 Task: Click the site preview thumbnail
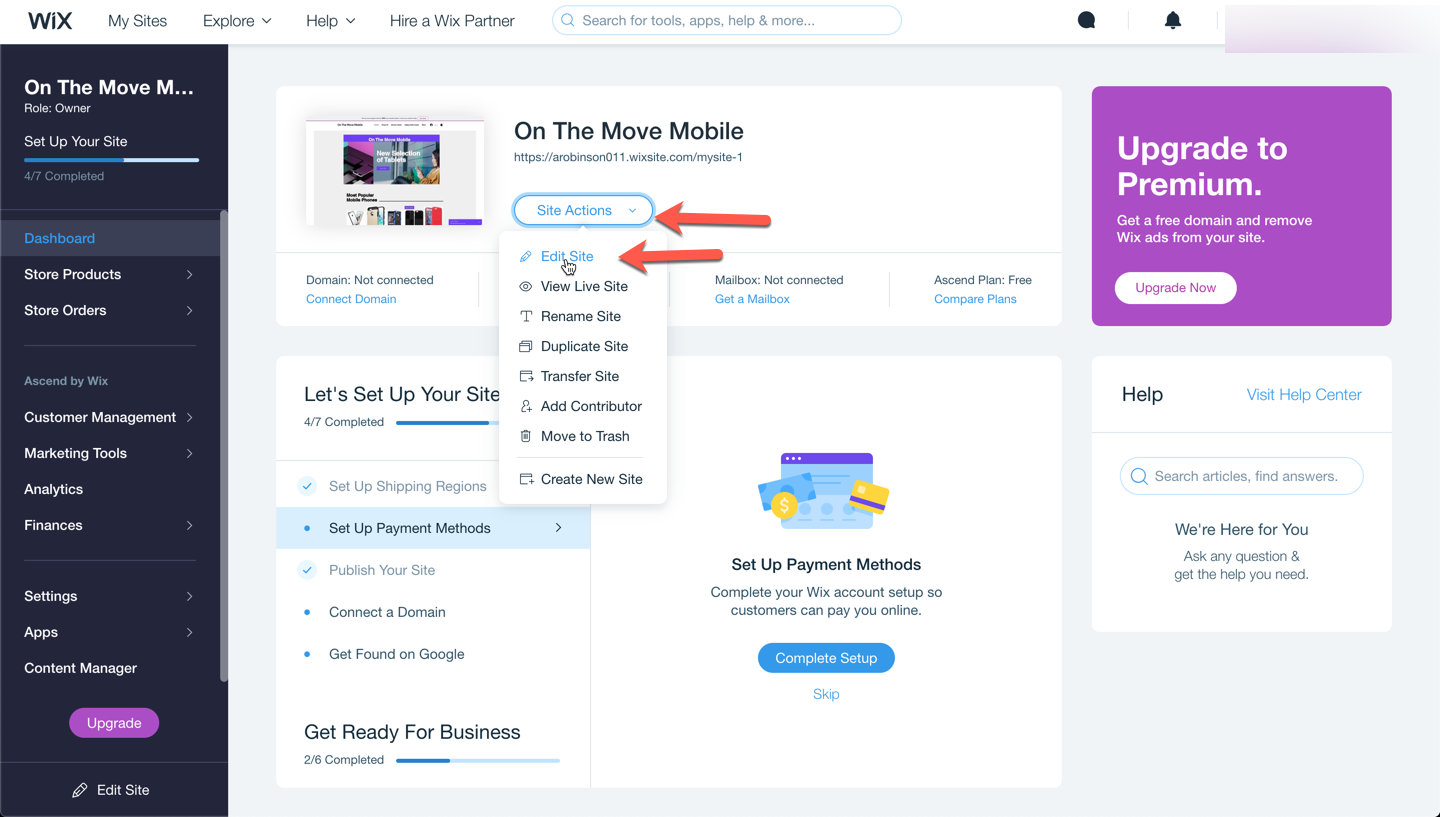coord(395,173)
